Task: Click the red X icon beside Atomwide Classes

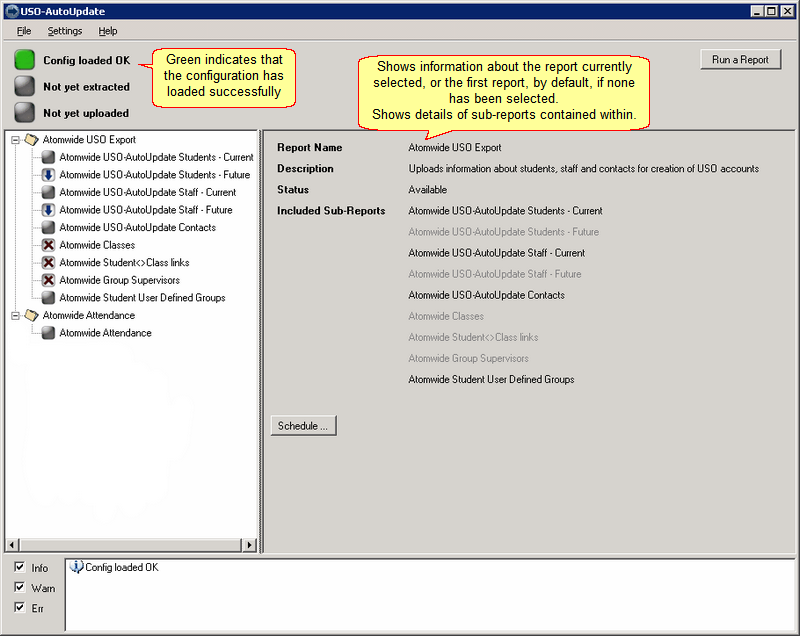Action: 48,245
